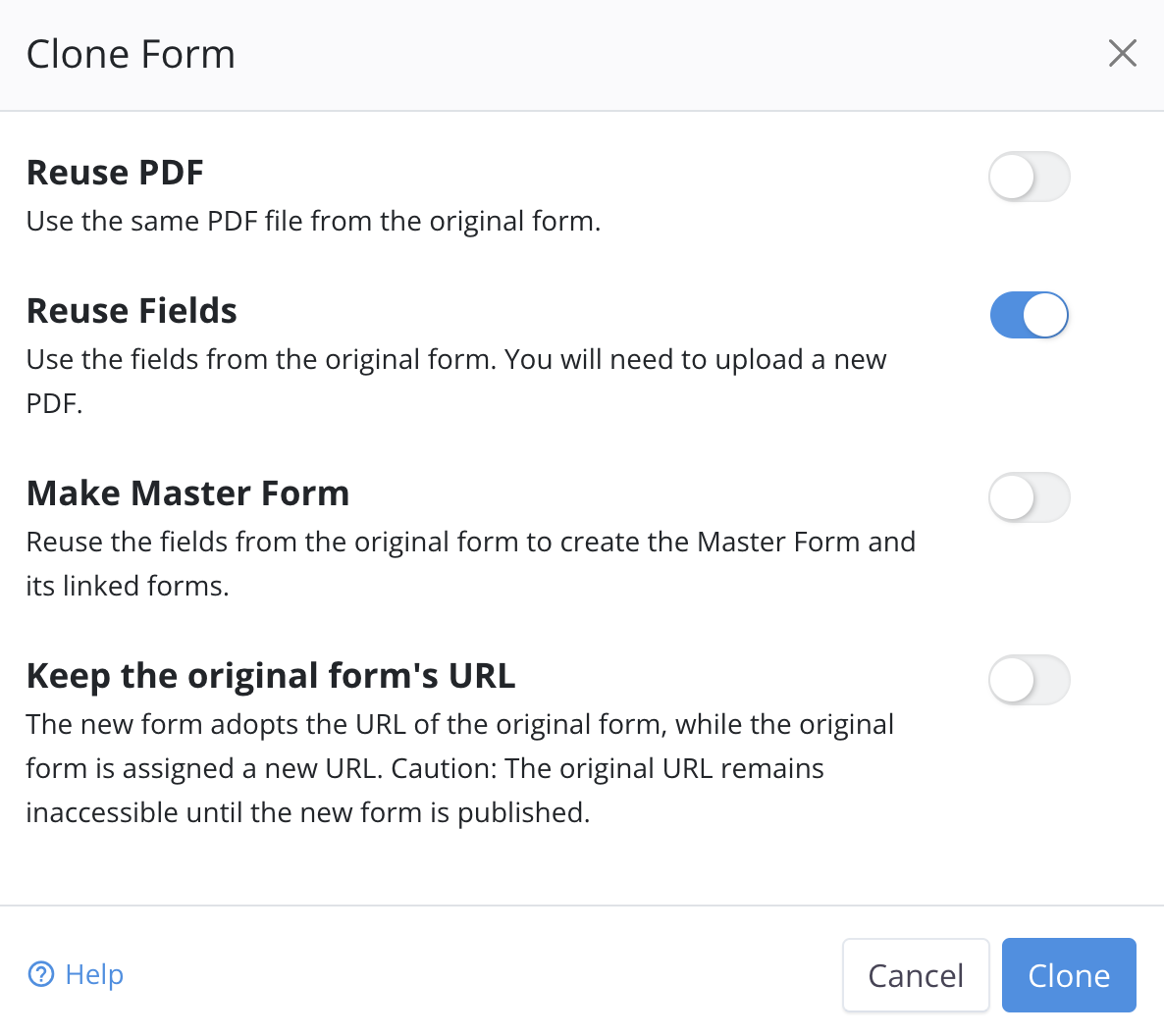Click the Make Master Form heading
The height and width of the screenshot is (1036, 1164).
click(187, 493)
